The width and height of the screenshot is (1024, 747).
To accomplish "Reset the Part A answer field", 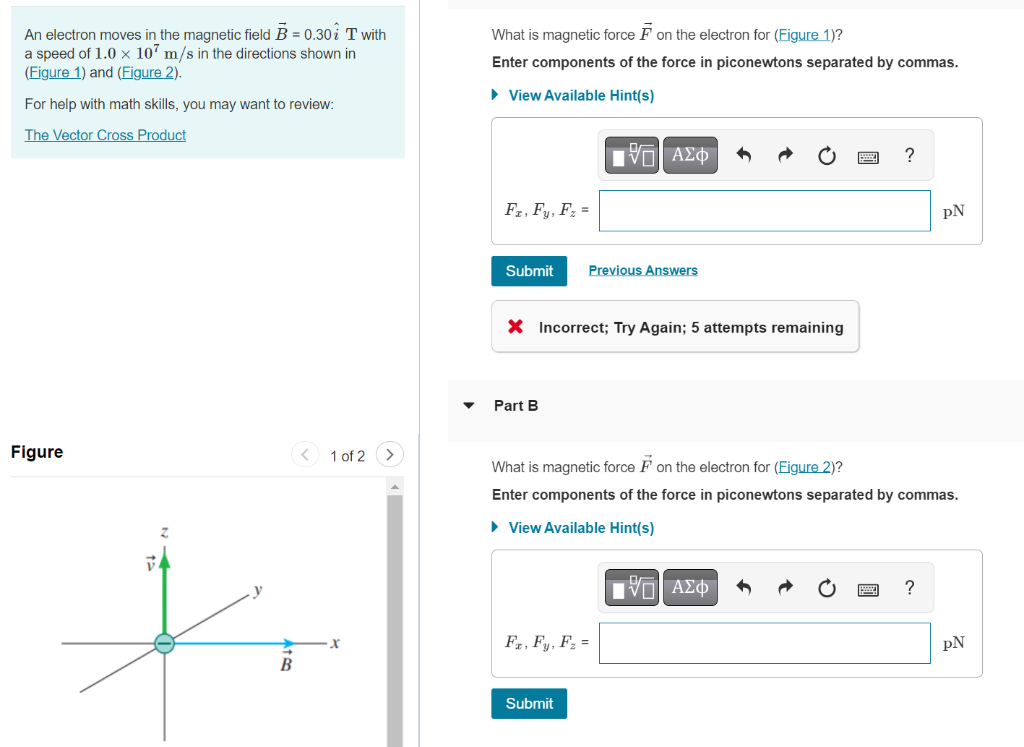I will pyautogui.click(x=827, y=155).
